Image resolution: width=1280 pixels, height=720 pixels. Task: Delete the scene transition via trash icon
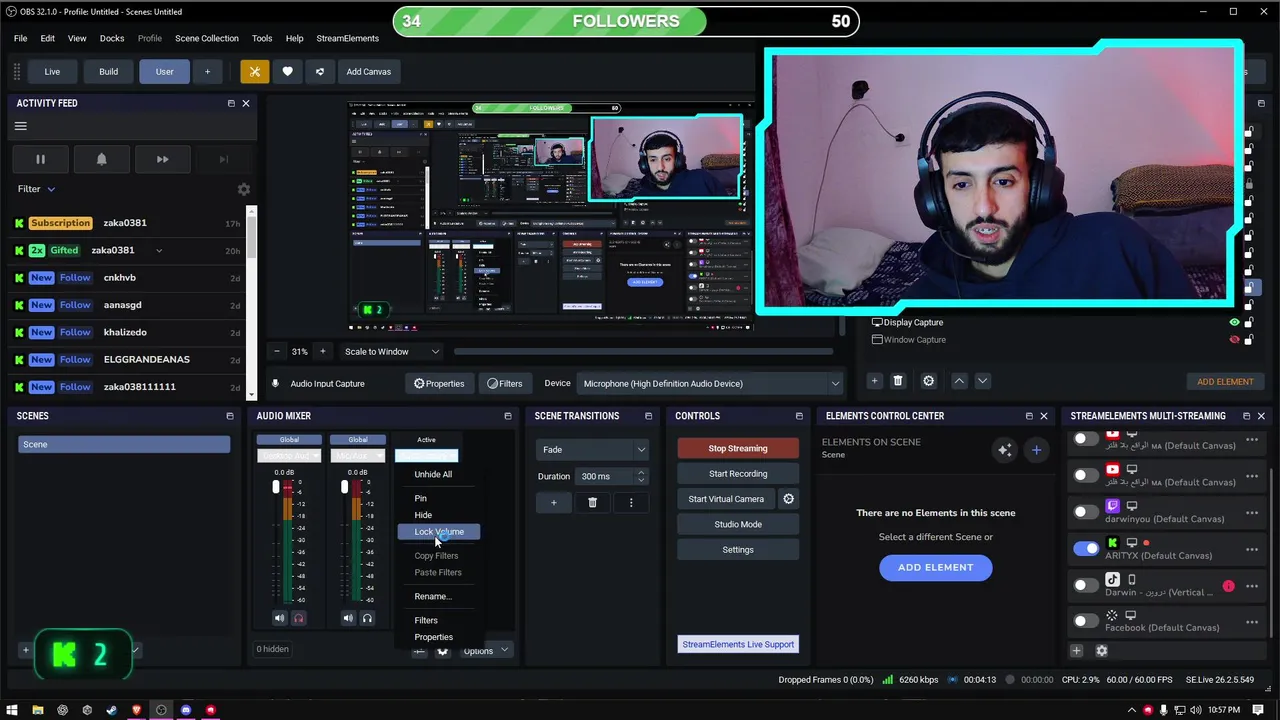pos(592,503)
